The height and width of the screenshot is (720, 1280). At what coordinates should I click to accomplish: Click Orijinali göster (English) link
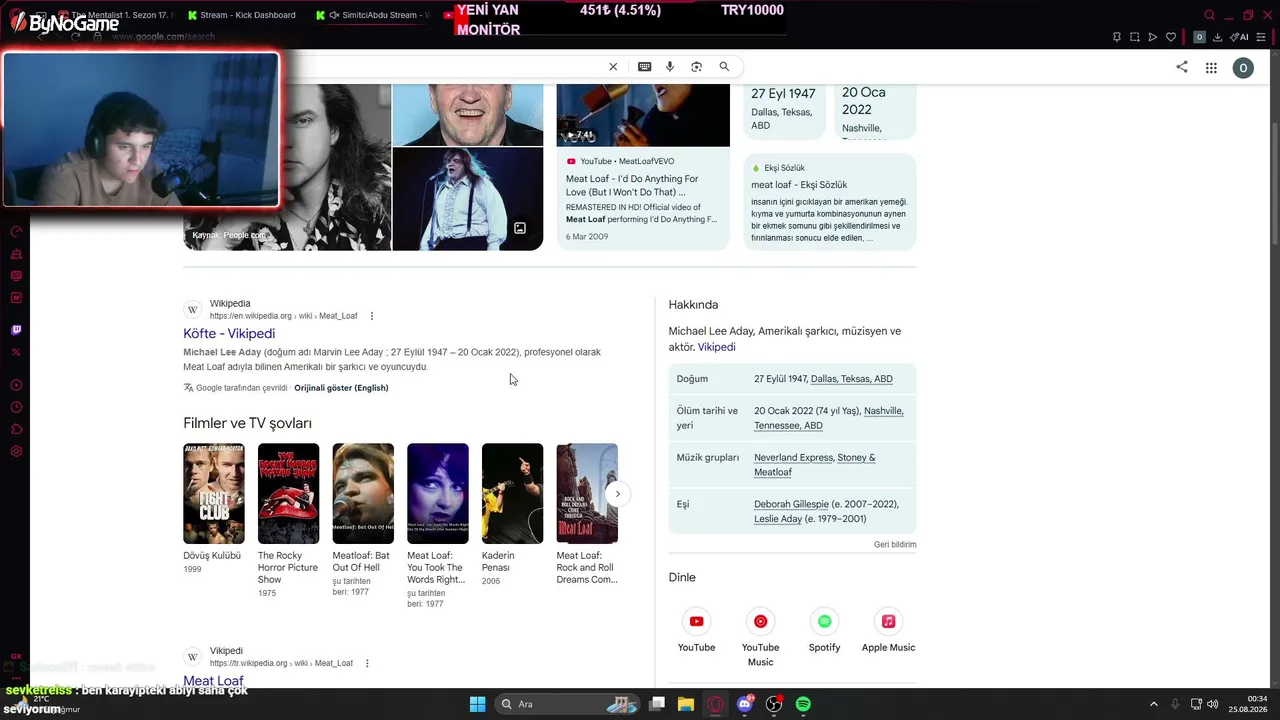coord(341,388)
